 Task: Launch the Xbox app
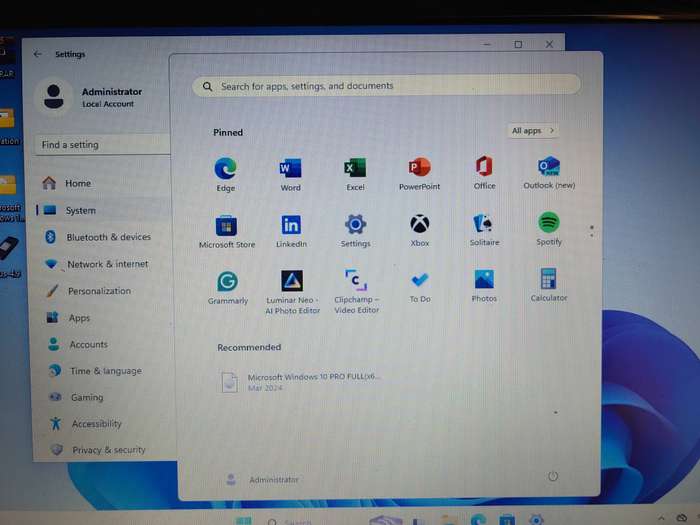tap(420, 230)
